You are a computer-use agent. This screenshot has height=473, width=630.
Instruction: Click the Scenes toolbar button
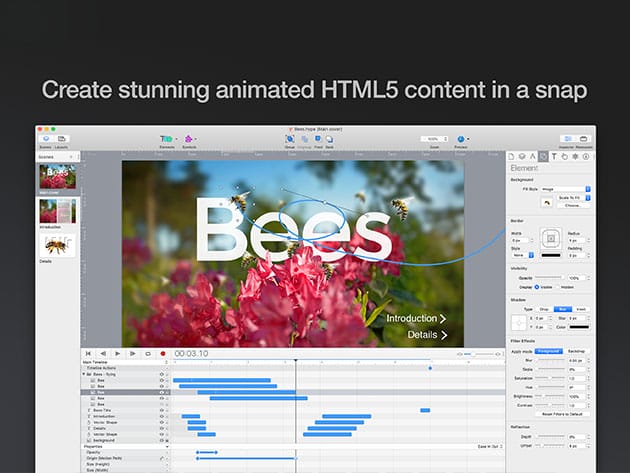(45, 139)
